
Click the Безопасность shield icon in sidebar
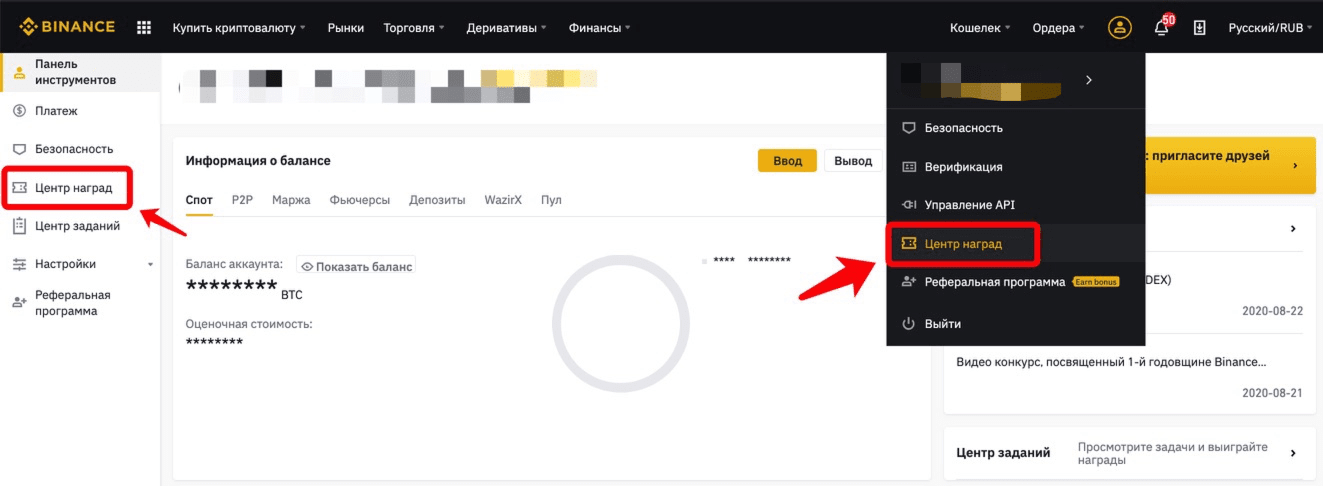click(19, 149)
